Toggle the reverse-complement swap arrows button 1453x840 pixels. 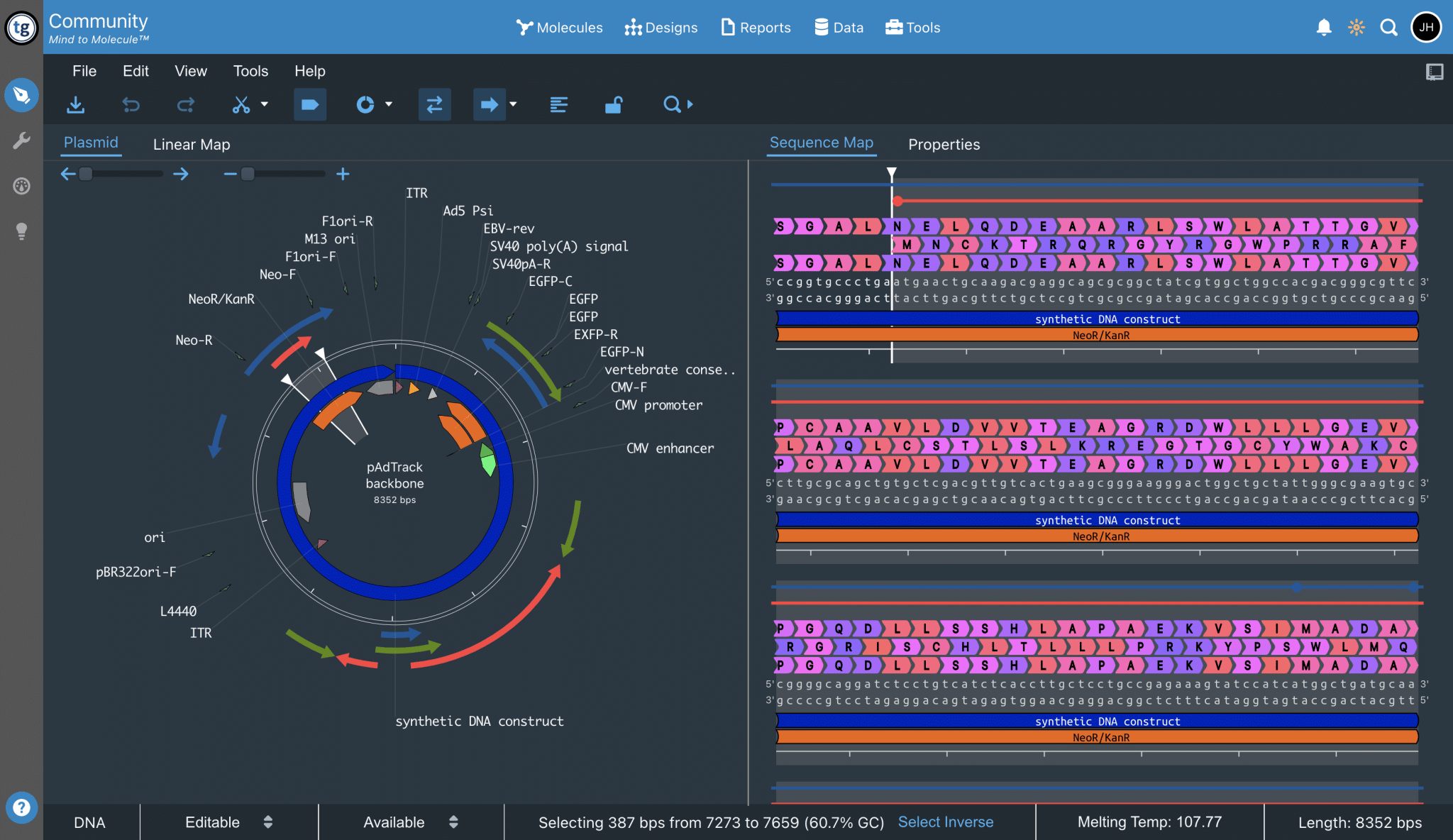point(434,105)
